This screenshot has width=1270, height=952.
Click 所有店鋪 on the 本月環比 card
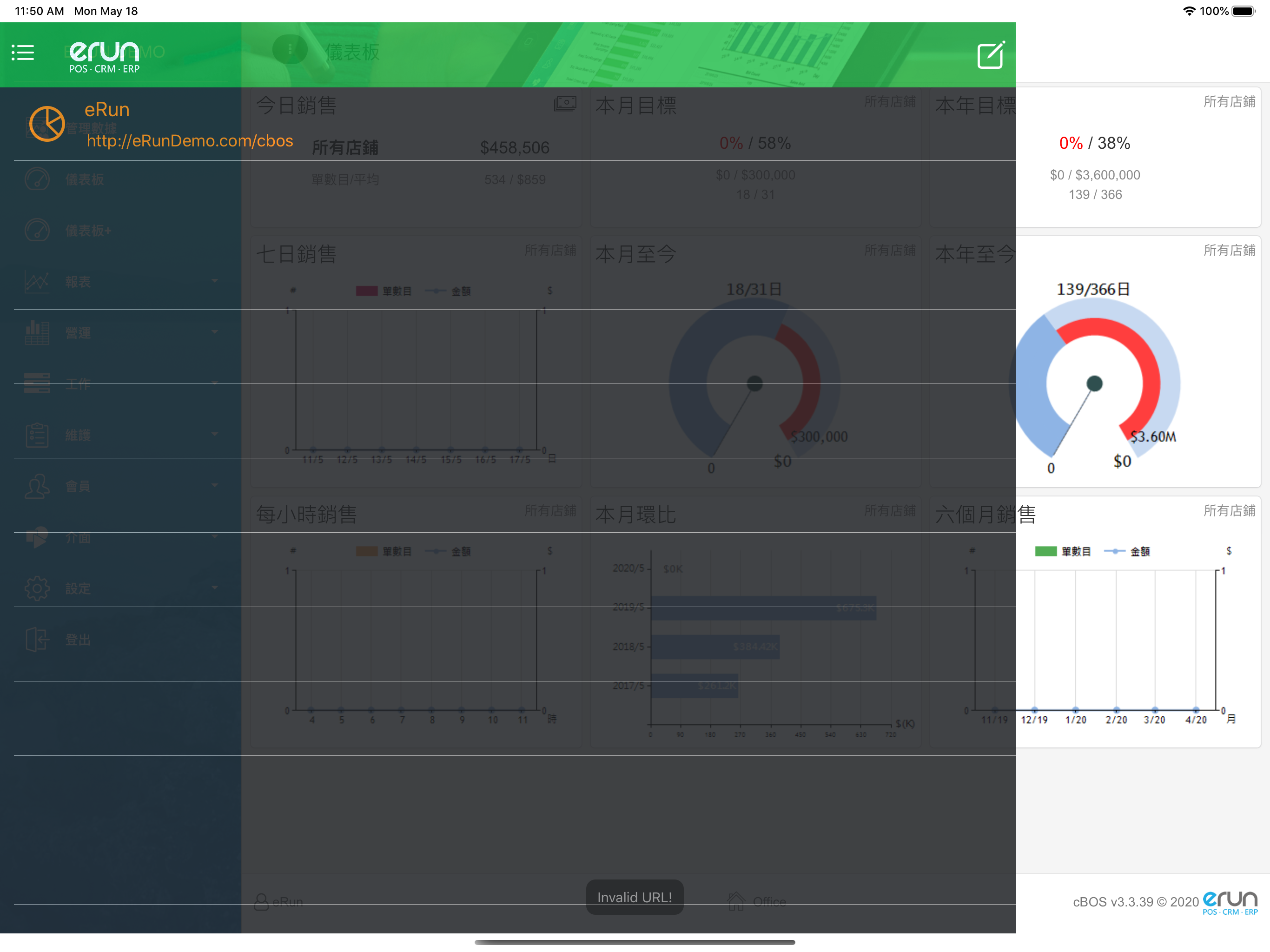[890, 510]
